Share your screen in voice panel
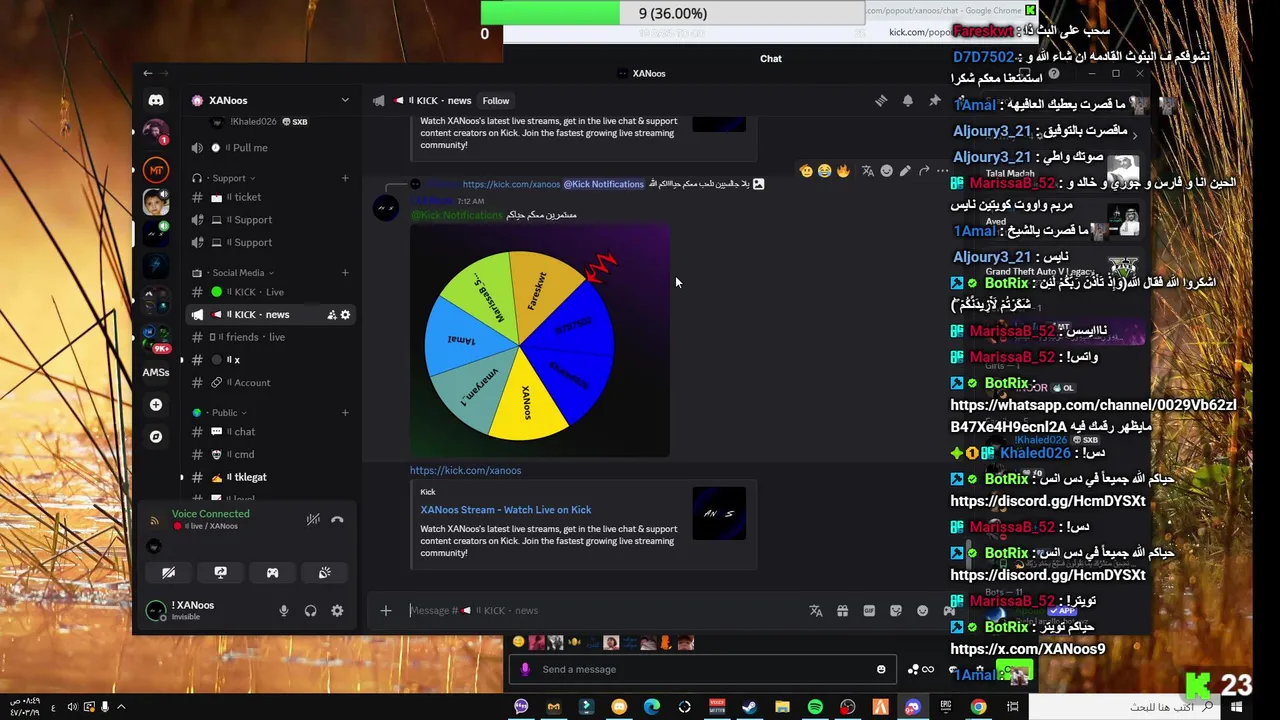Screen dimensions: 1280x720 point(220,573)
